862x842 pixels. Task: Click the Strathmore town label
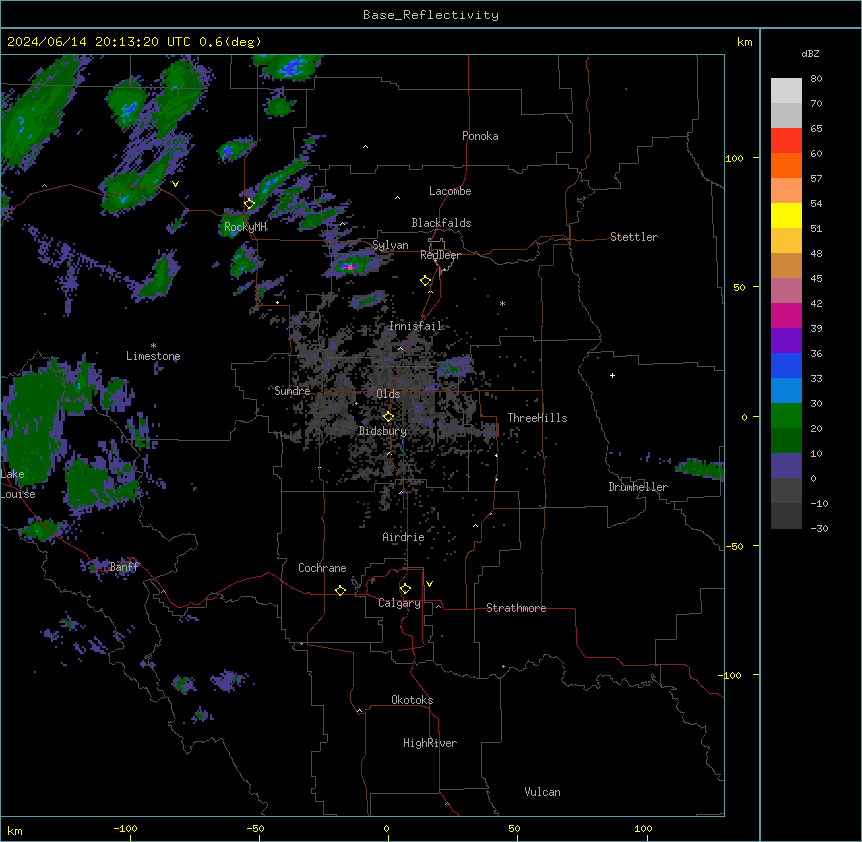click(x=516, y=608)
